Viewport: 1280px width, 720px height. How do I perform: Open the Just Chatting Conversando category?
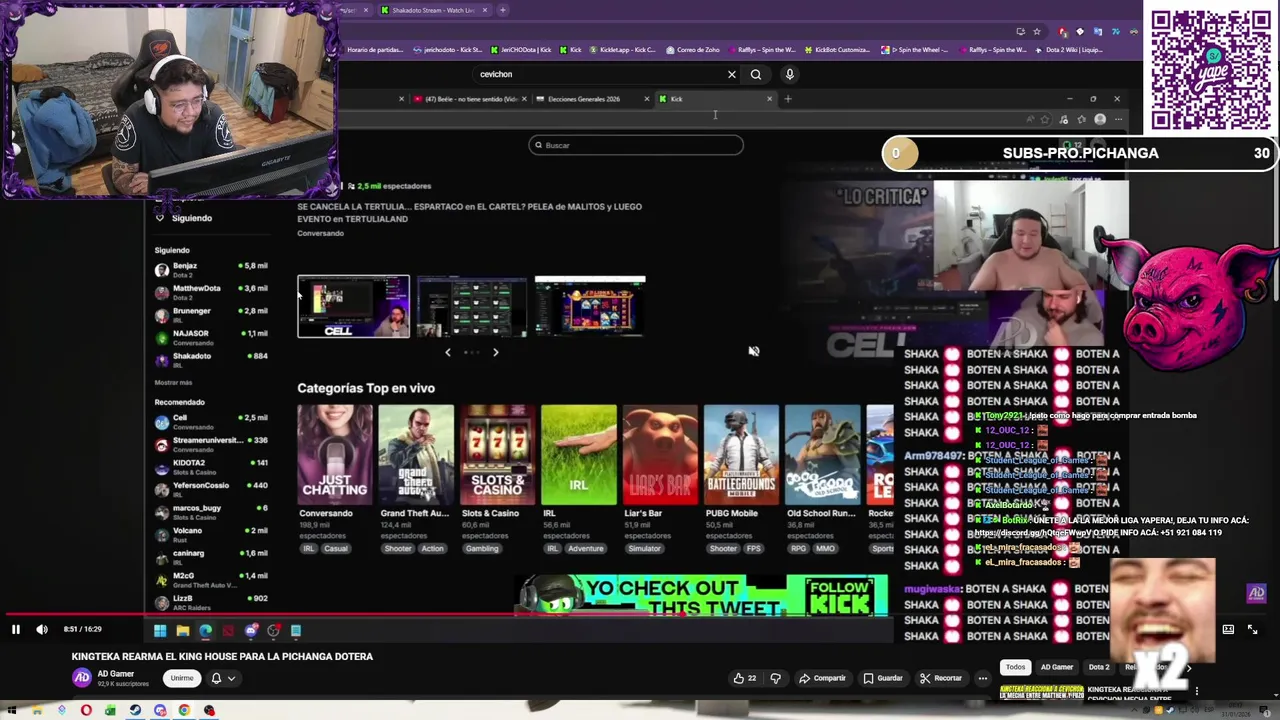pyautogui.click(x=335, y=455)
